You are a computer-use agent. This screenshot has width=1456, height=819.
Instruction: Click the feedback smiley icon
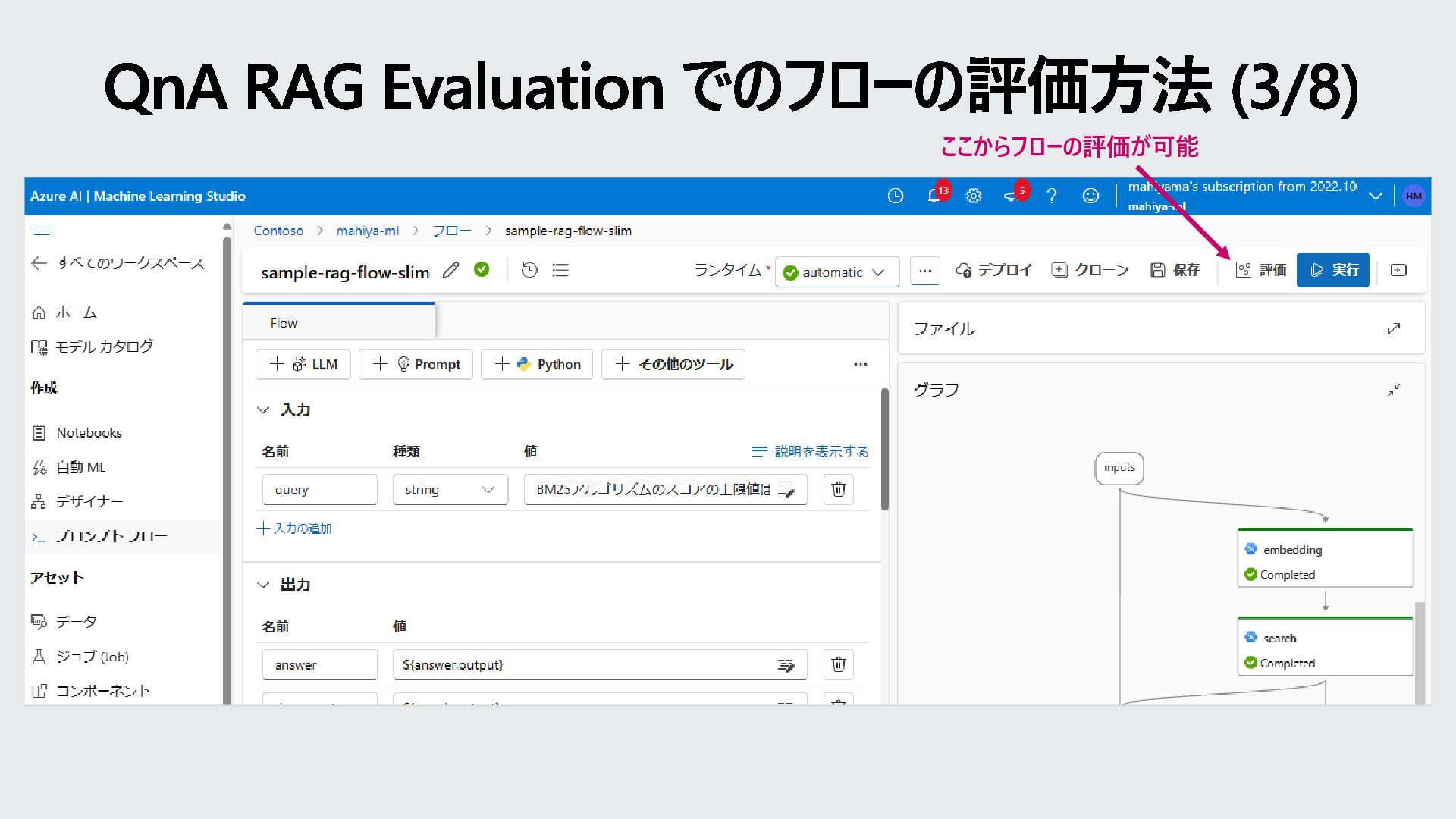point(1090,196)
